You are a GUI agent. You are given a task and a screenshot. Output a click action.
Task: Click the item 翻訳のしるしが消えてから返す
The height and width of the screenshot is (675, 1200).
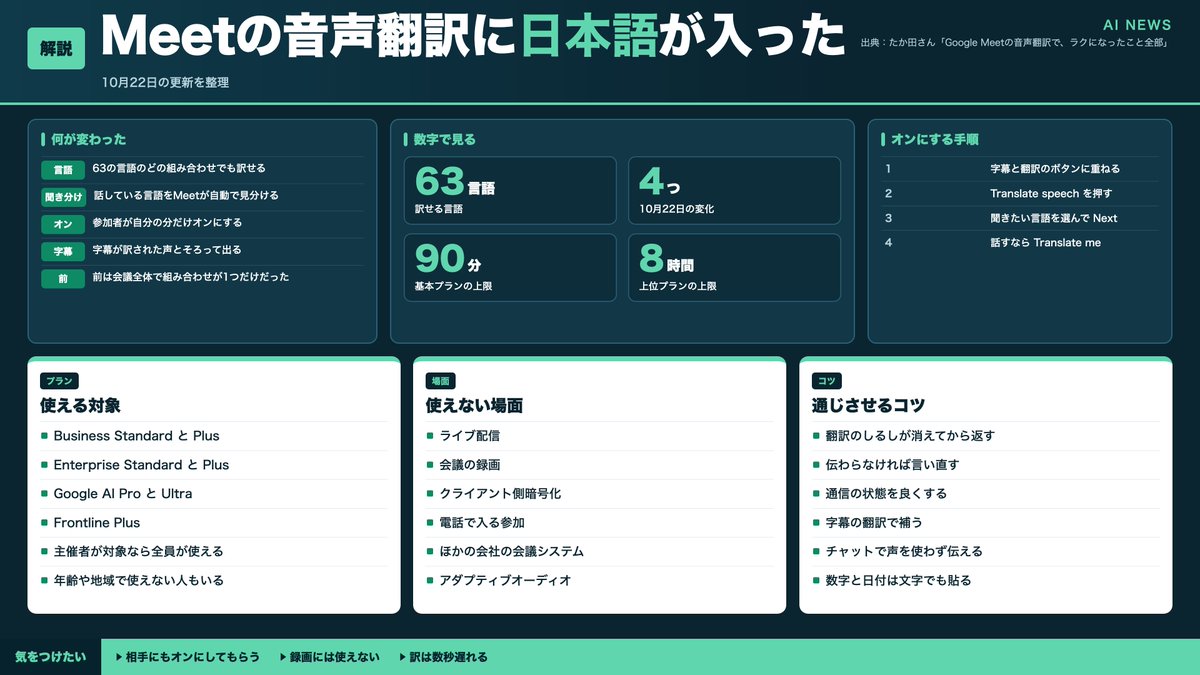[910, 436]
